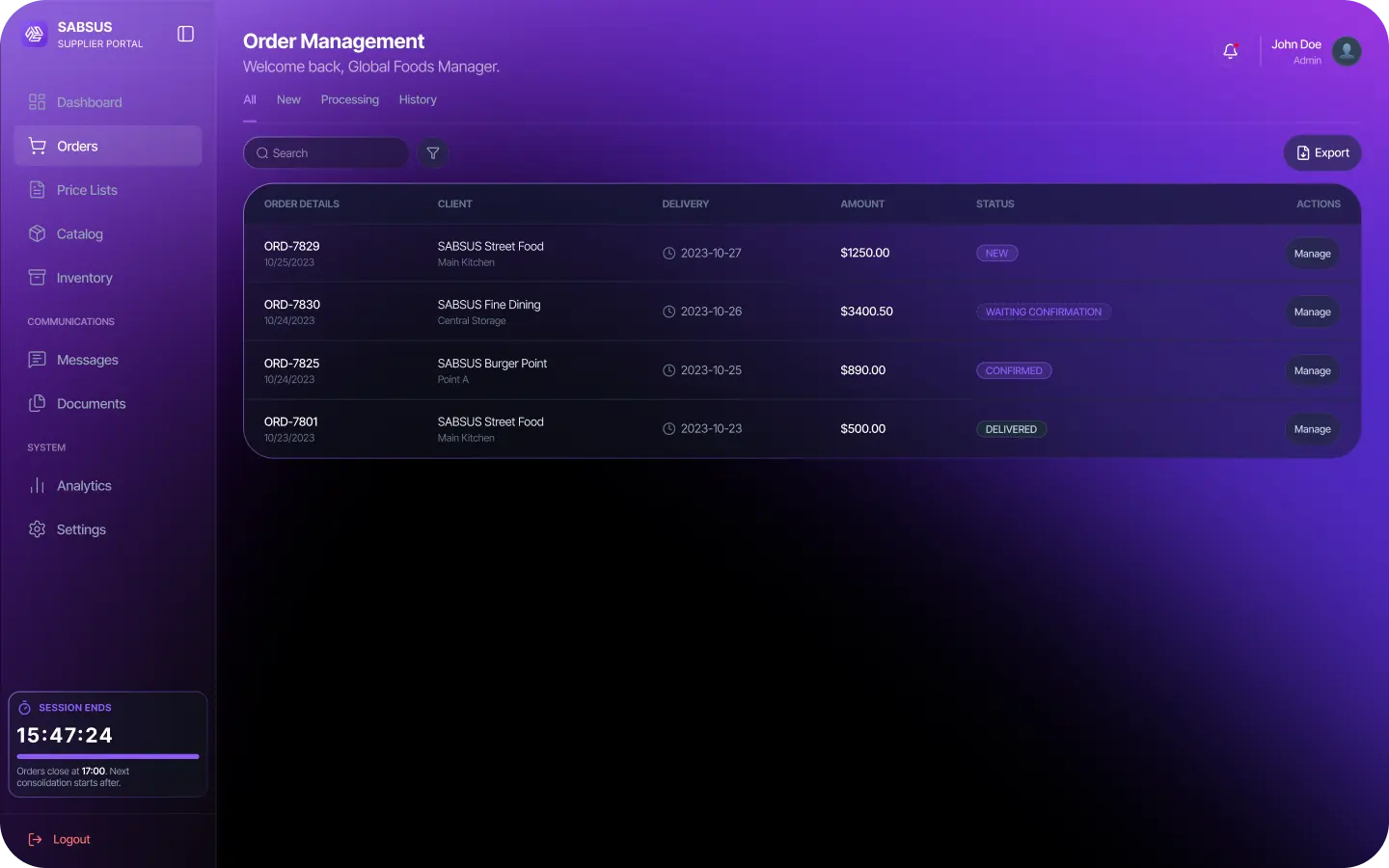Manage order ORD-7801
1389x868 pixels.
1312,429
